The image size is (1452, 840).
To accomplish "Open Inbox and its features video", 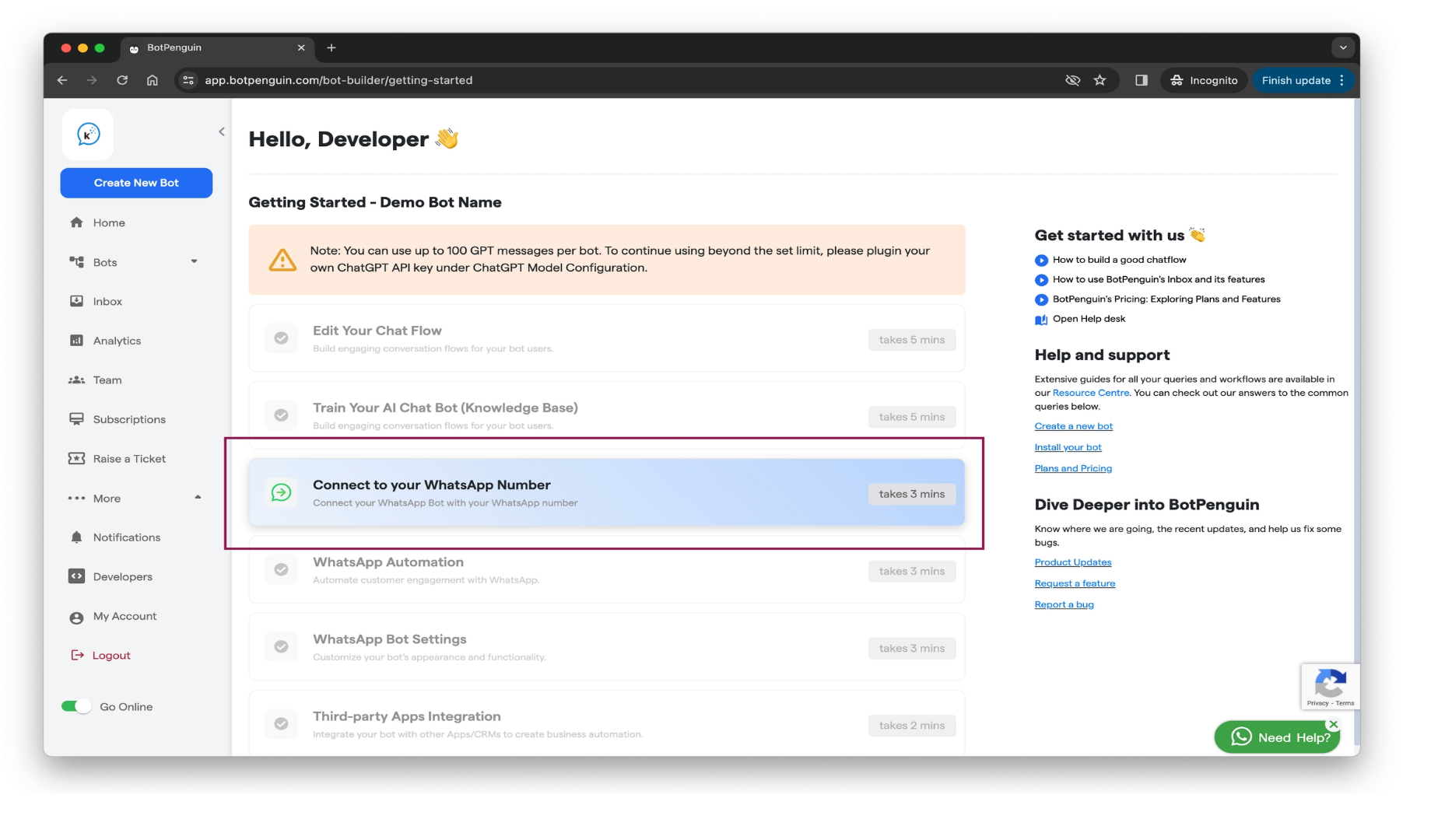I will point(1159,279).
